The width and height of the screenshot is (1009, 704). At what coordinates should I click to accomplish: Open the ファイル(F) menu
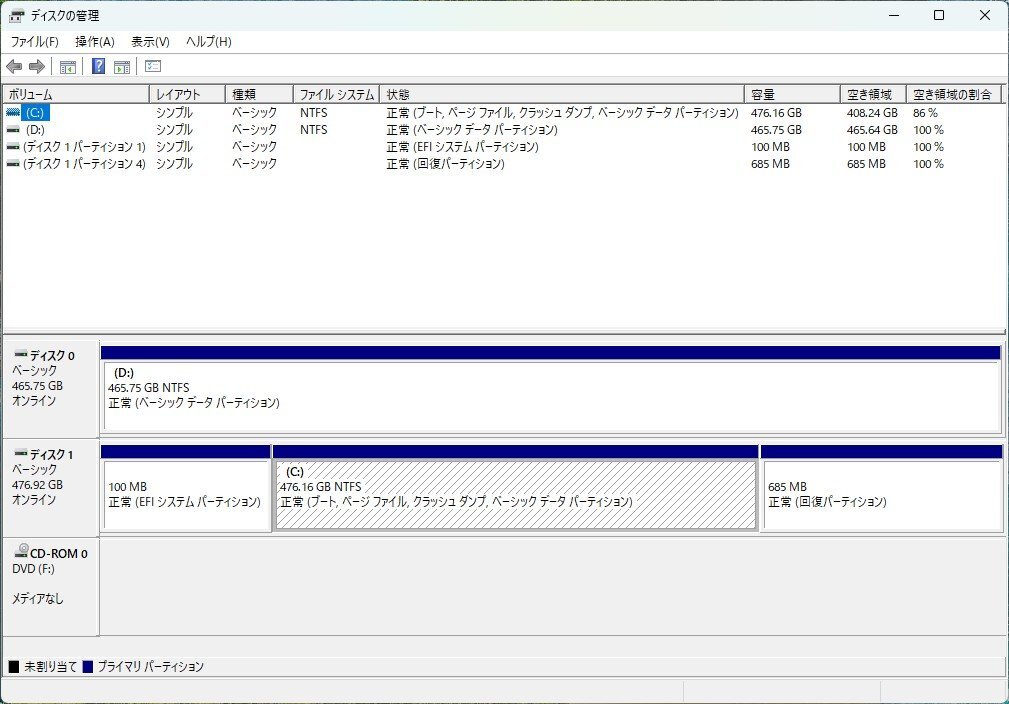pyautogui.click(x=34, y=42)
